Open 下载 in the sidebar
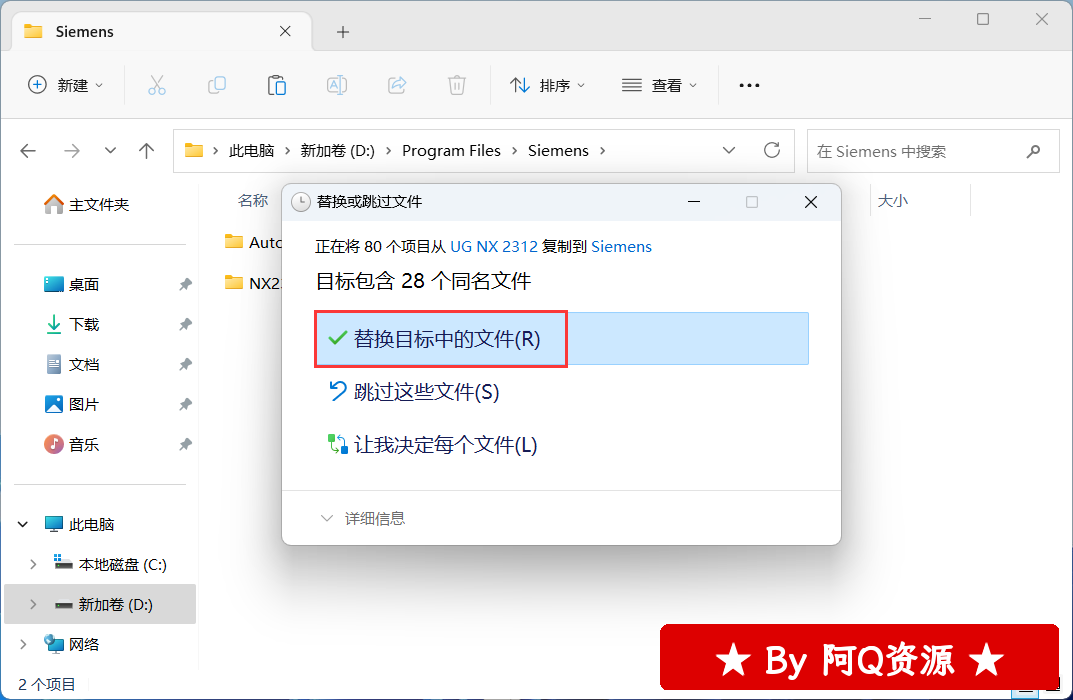1073x700 pixels. [x=84, y=324]
